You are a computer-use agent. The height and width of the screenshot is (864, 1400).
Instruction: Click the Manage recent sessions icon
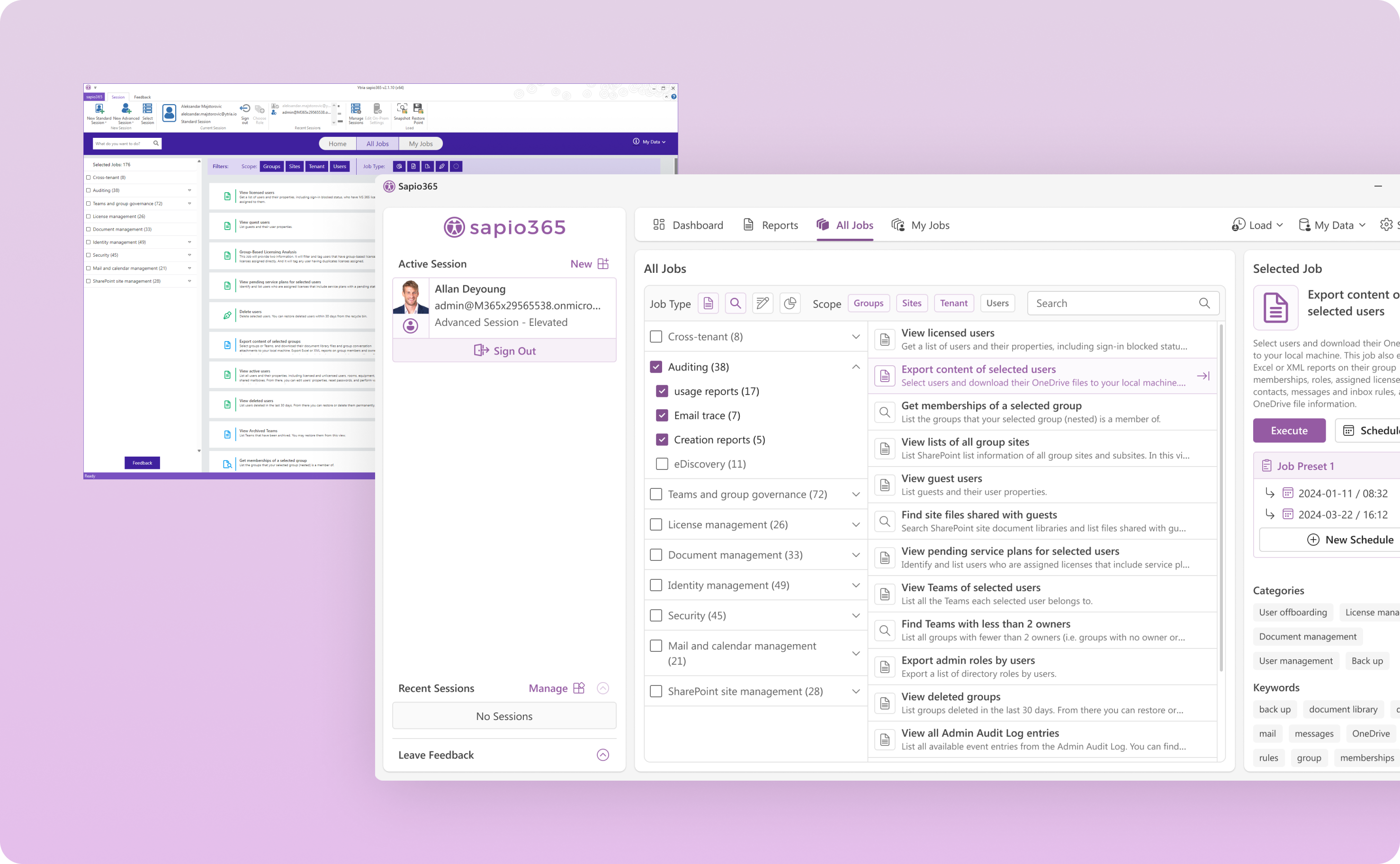pyautogui.click(x=579, y=688)
